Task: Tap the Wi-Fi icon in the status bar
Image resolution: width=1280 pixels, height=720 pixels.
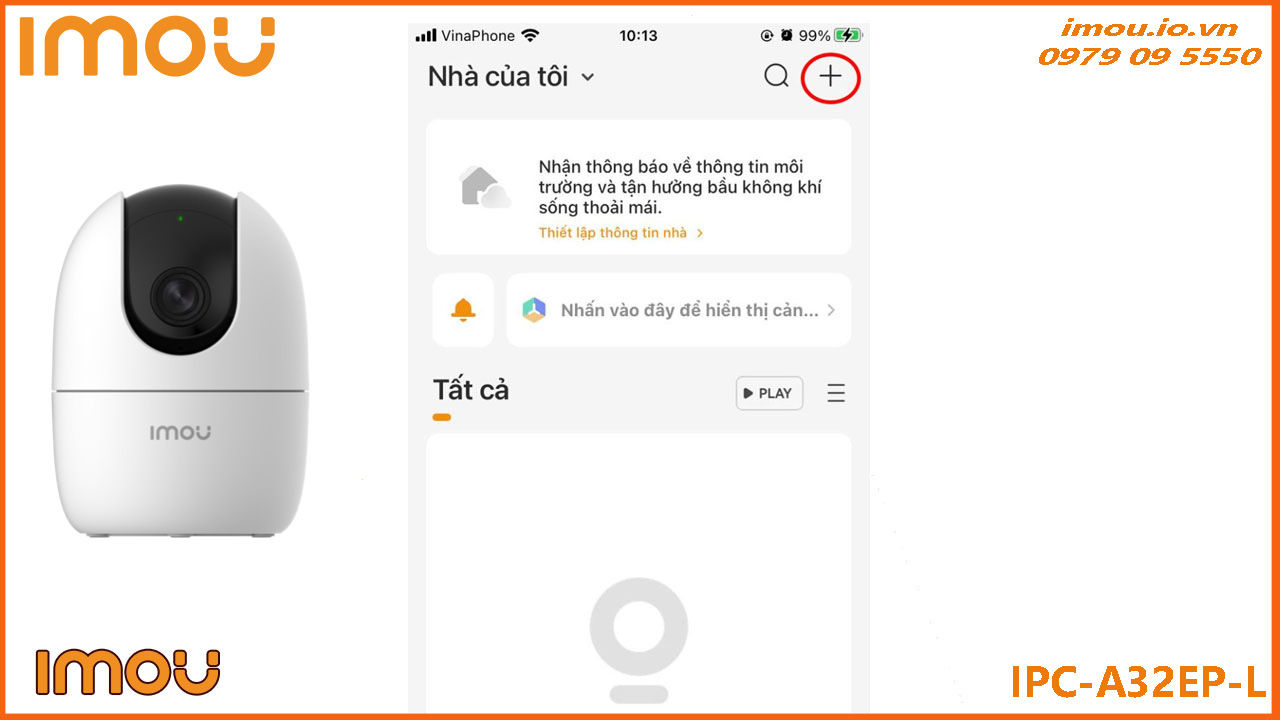Action: 530,35
